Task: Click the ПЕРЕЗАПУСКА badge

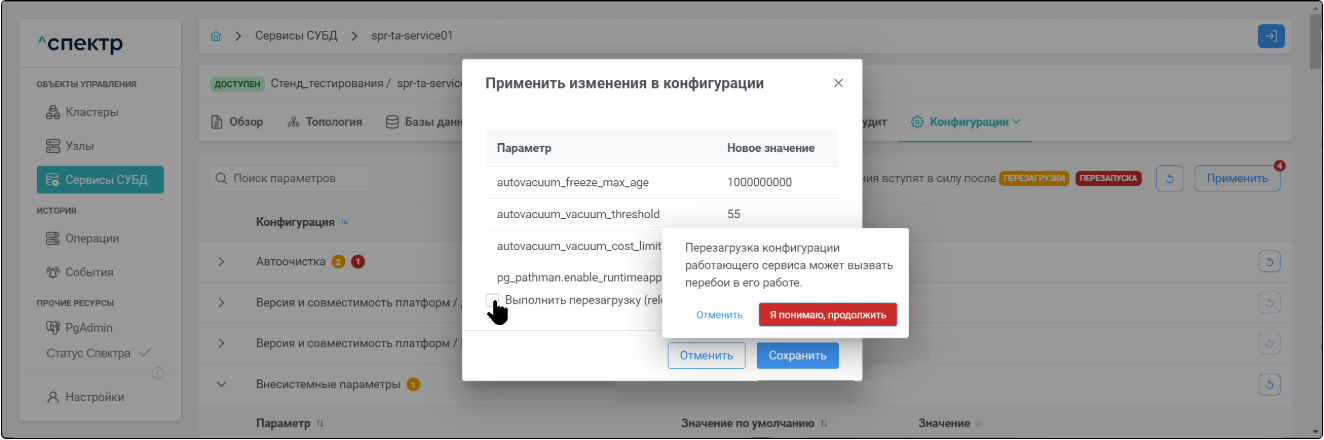Action: click(1109, 179)
